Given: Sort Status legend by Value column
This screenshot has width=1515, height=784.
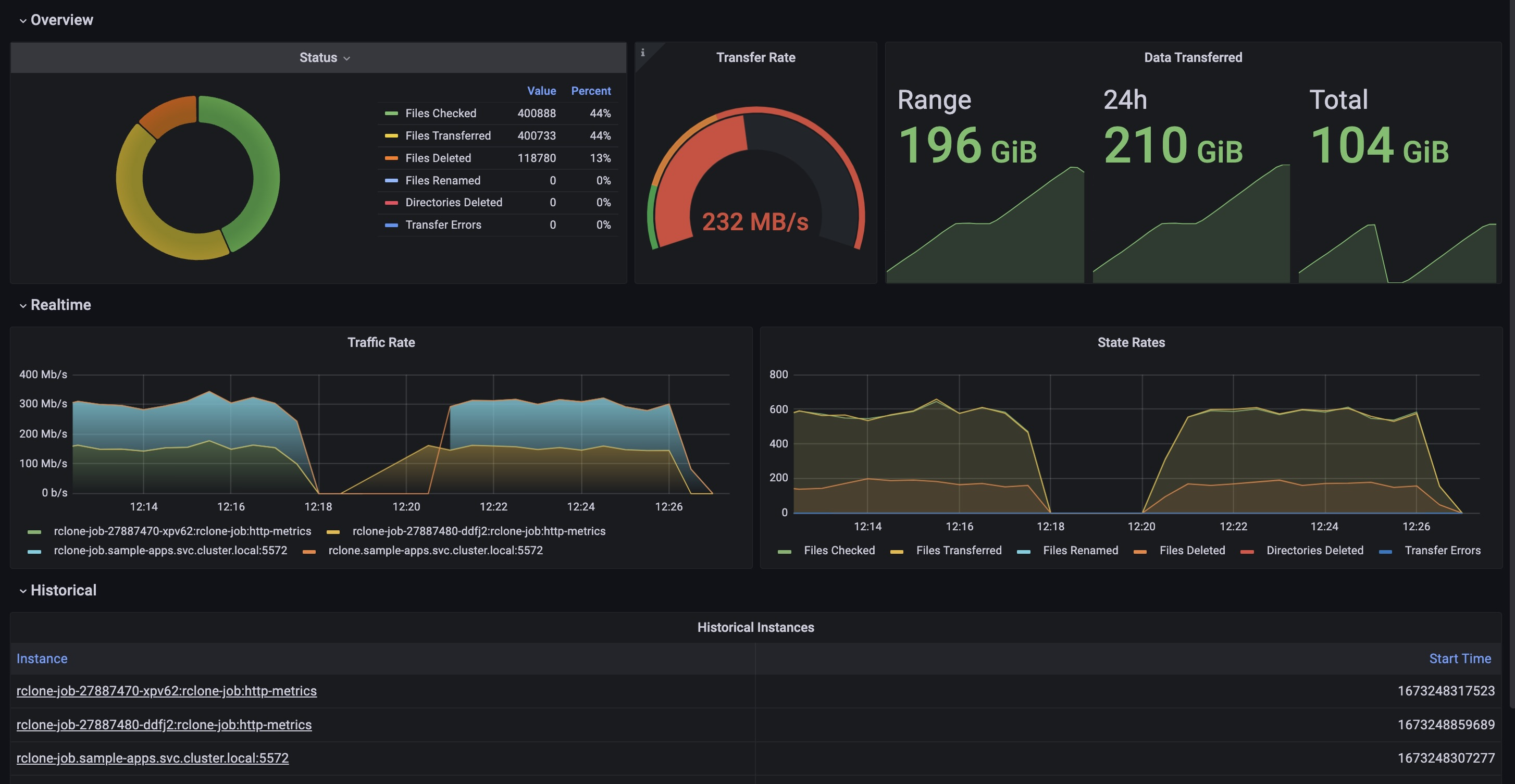Looking at the screenshot, I should click(541, 91).
